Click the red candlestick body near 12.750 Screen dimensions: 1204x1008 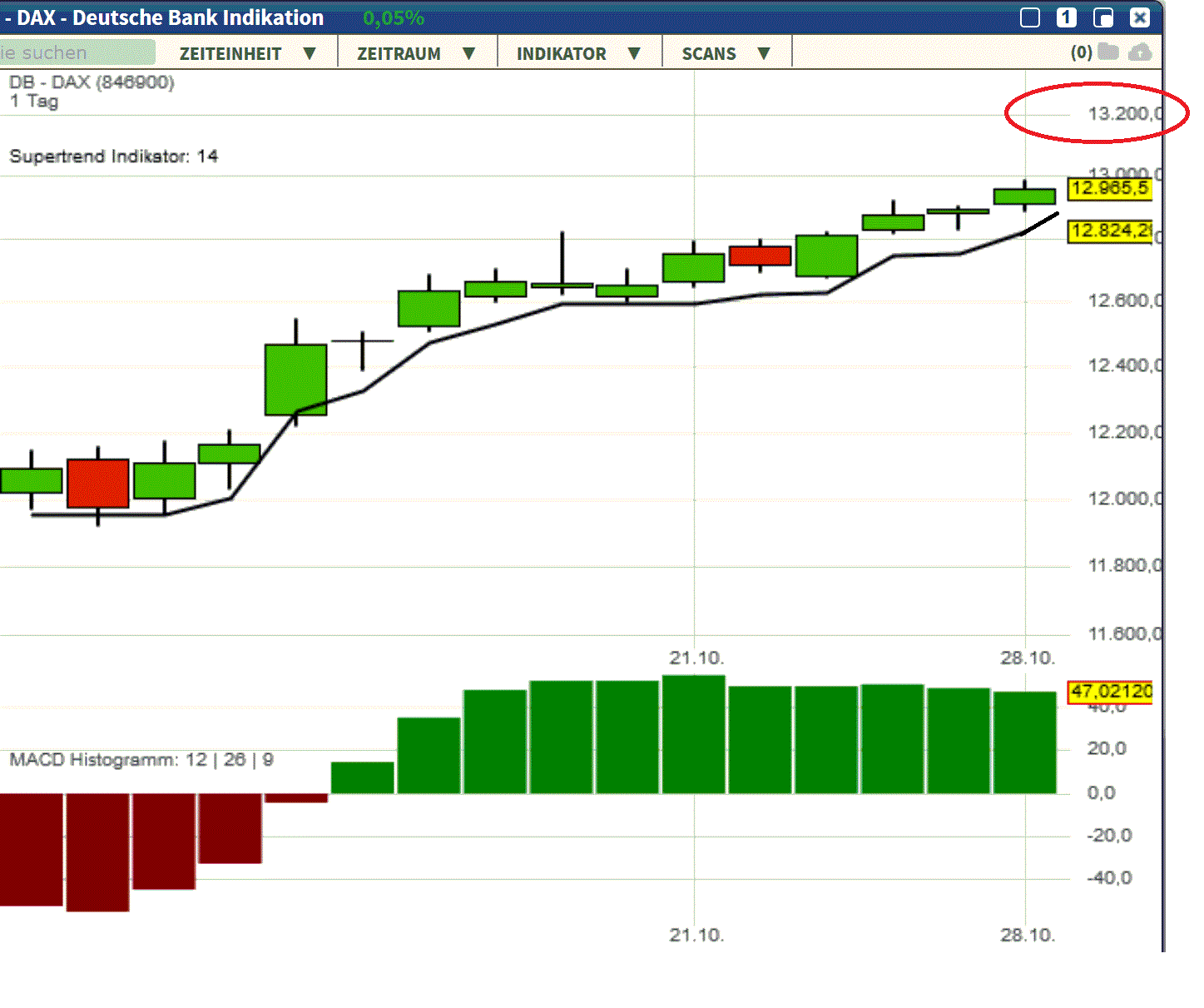(x=760, y=256)
